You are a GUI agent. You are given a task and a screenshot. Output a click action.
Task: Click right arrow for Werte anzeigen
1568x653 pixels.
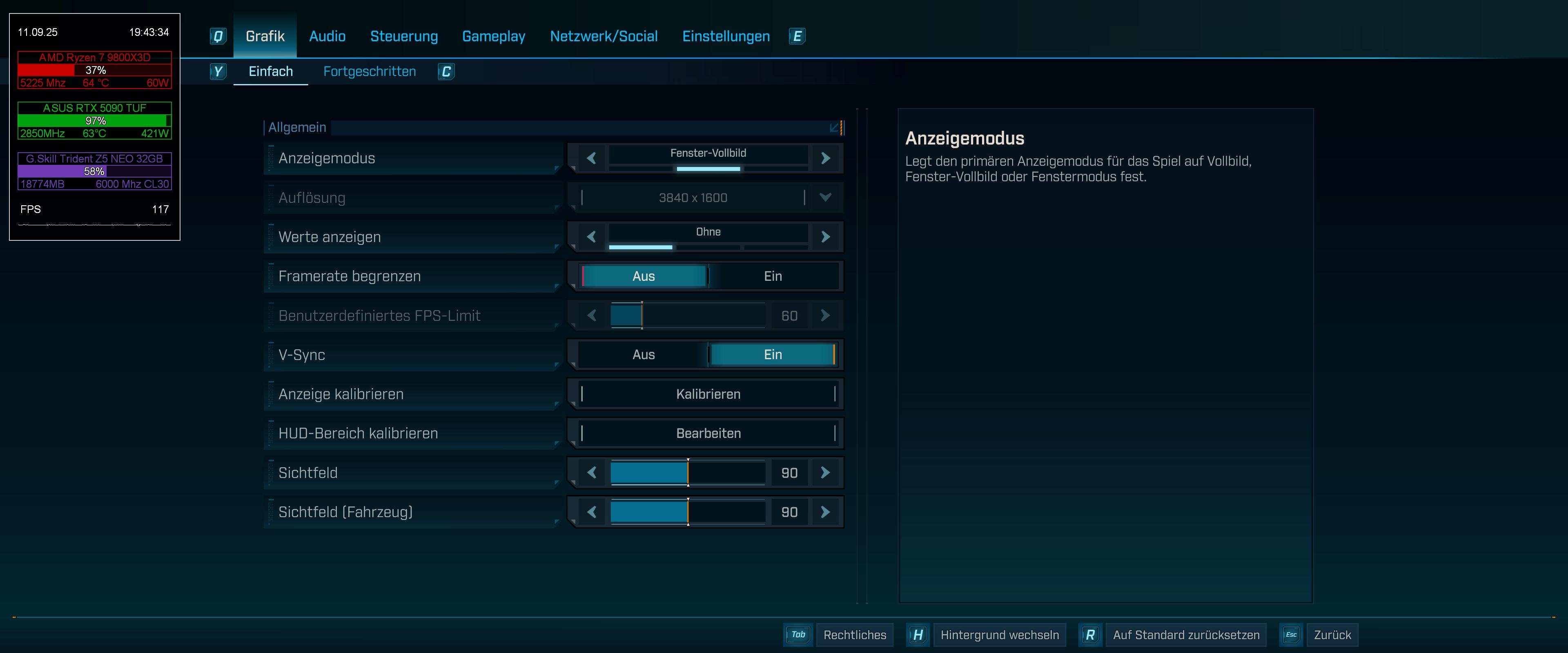(x=825, y=237)
